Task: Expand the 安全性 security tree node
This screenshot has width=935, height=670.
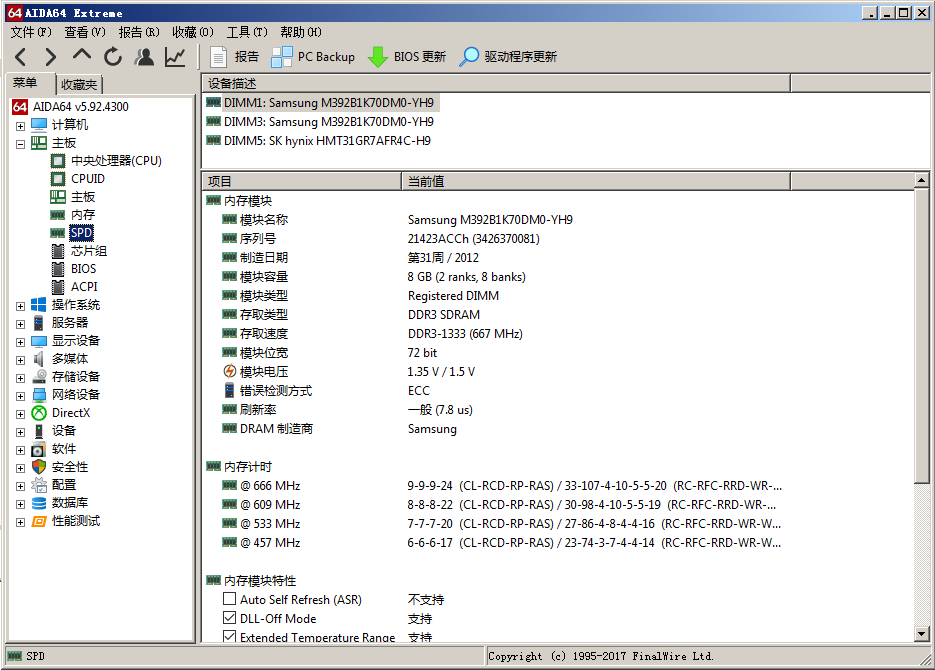Action: 20,468
